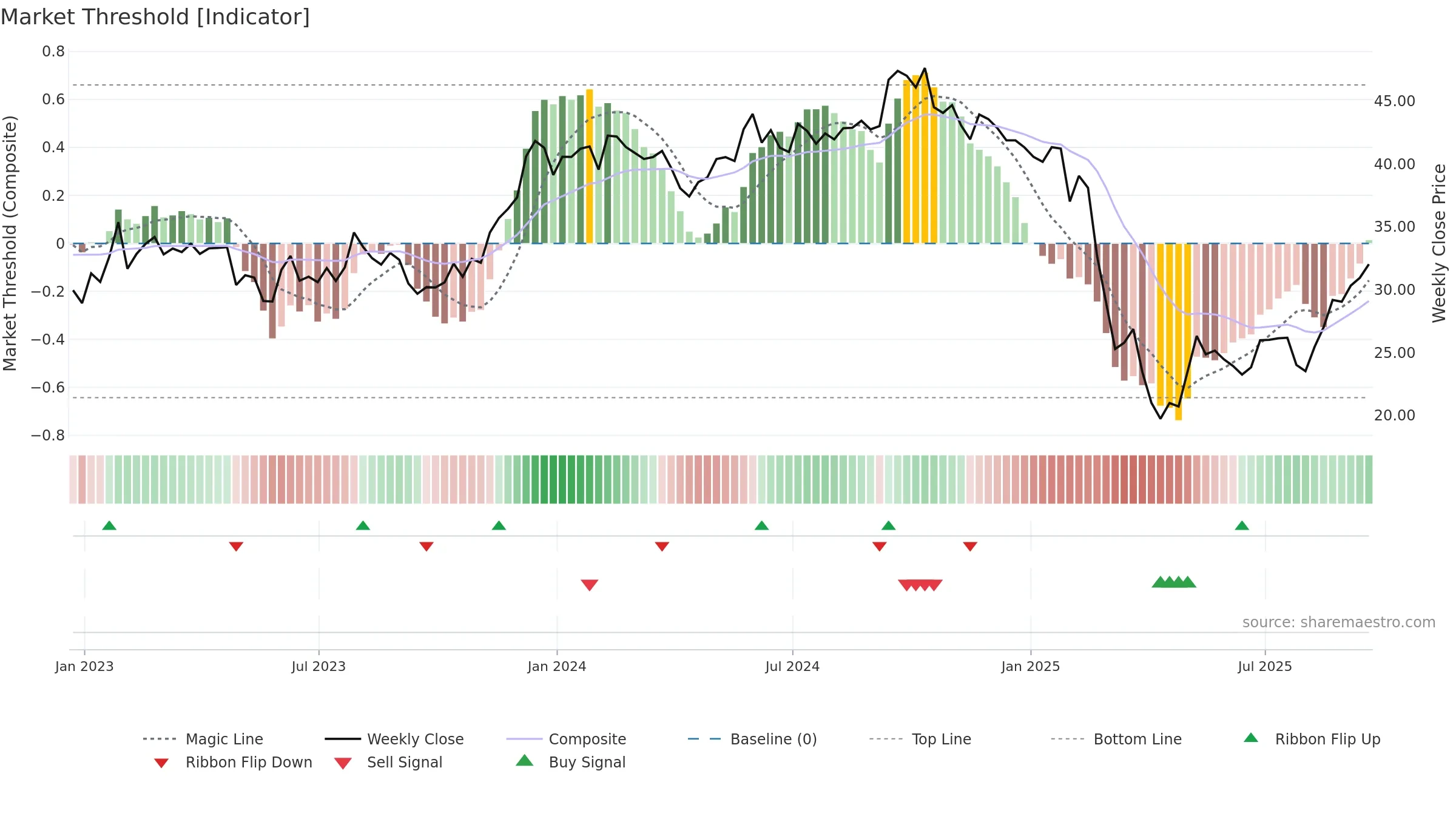Click the source: sharemaestro.com text
Screen dimensions: 1456x819
(x=1339, y=622)
